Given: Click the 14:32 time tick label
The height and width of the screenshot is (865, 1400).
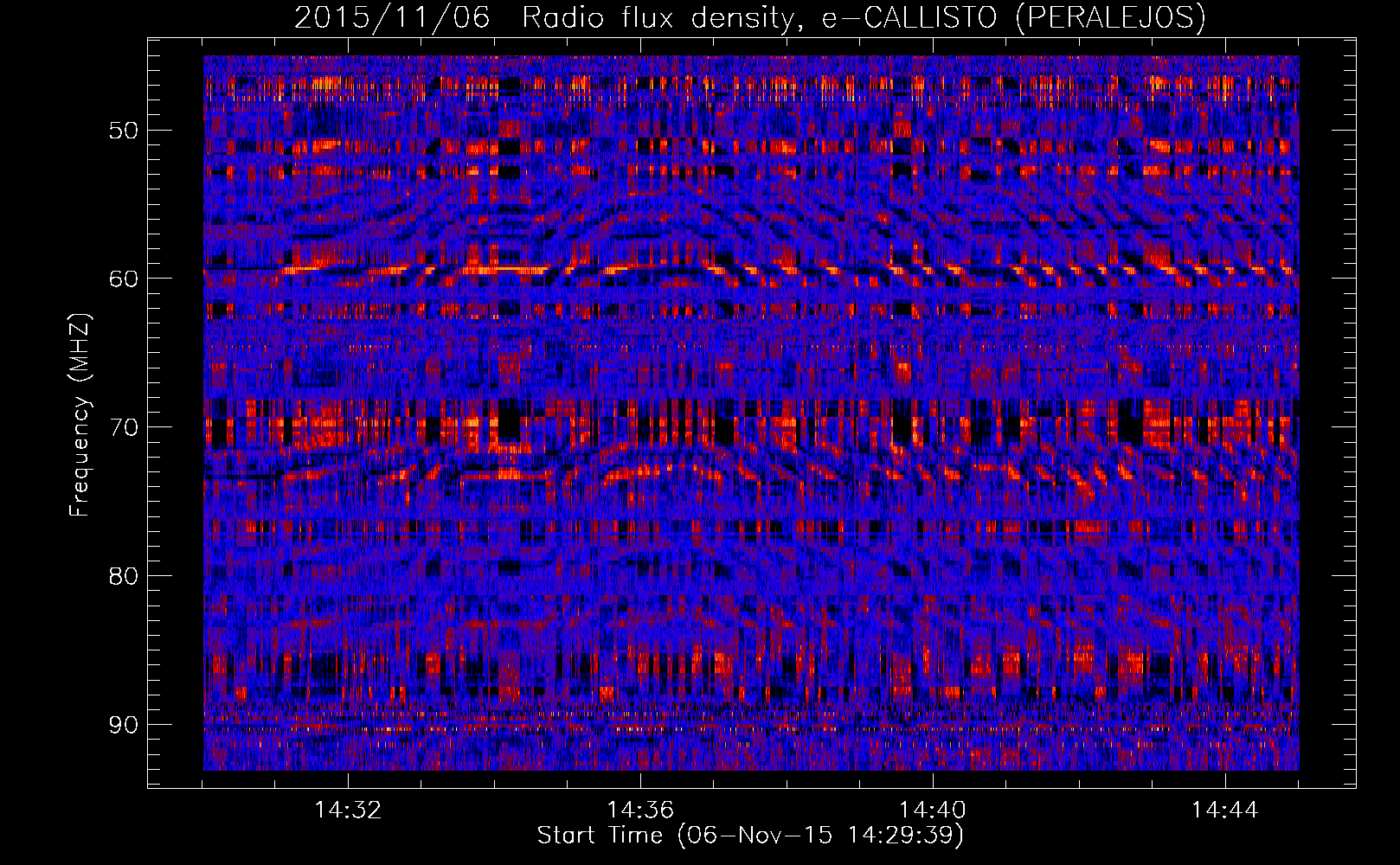Looking at the screenshot, I should [x=348, y=810].
